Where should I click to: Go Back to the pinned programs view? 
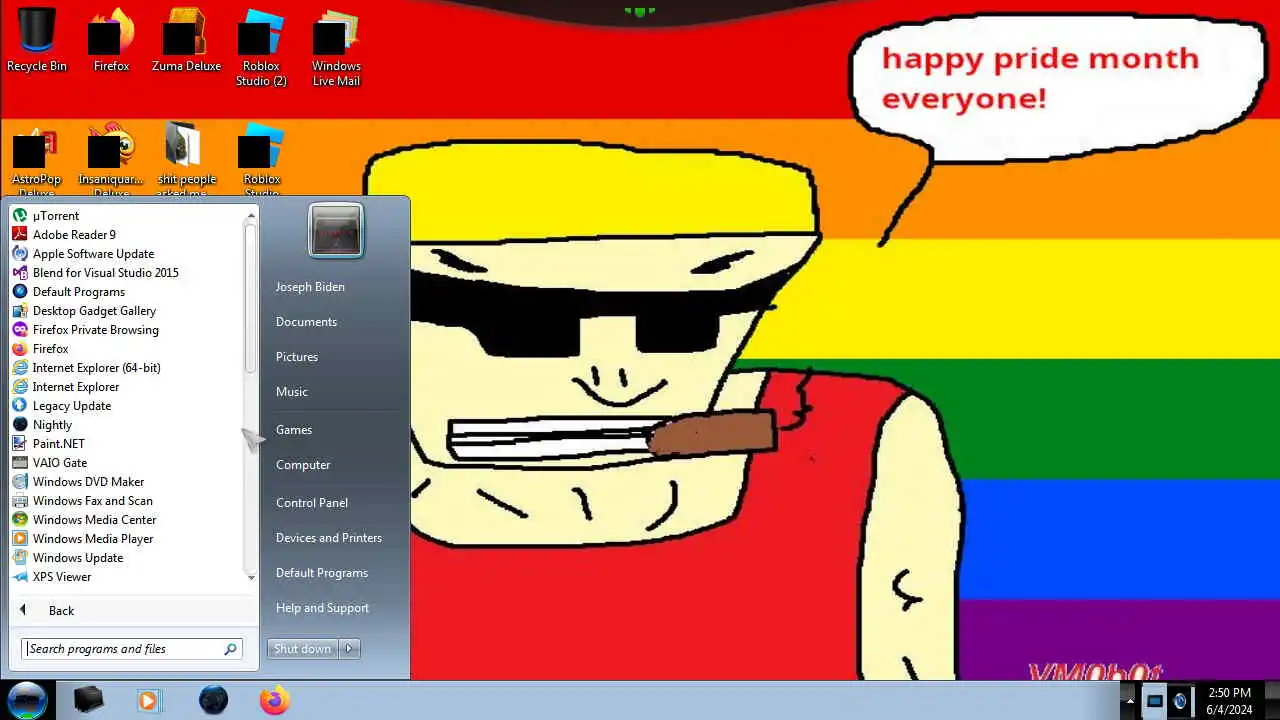(x=62, y=611)
